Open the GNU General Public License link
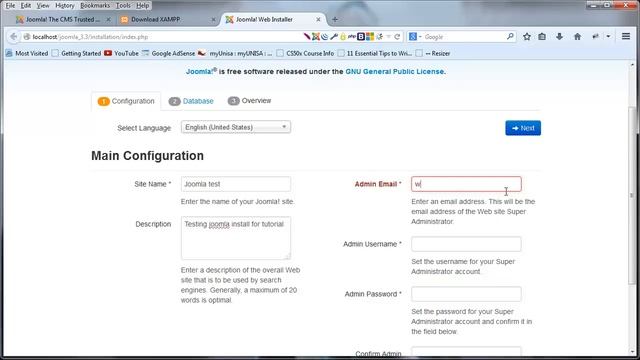640x360 pixels. [394, 71]
